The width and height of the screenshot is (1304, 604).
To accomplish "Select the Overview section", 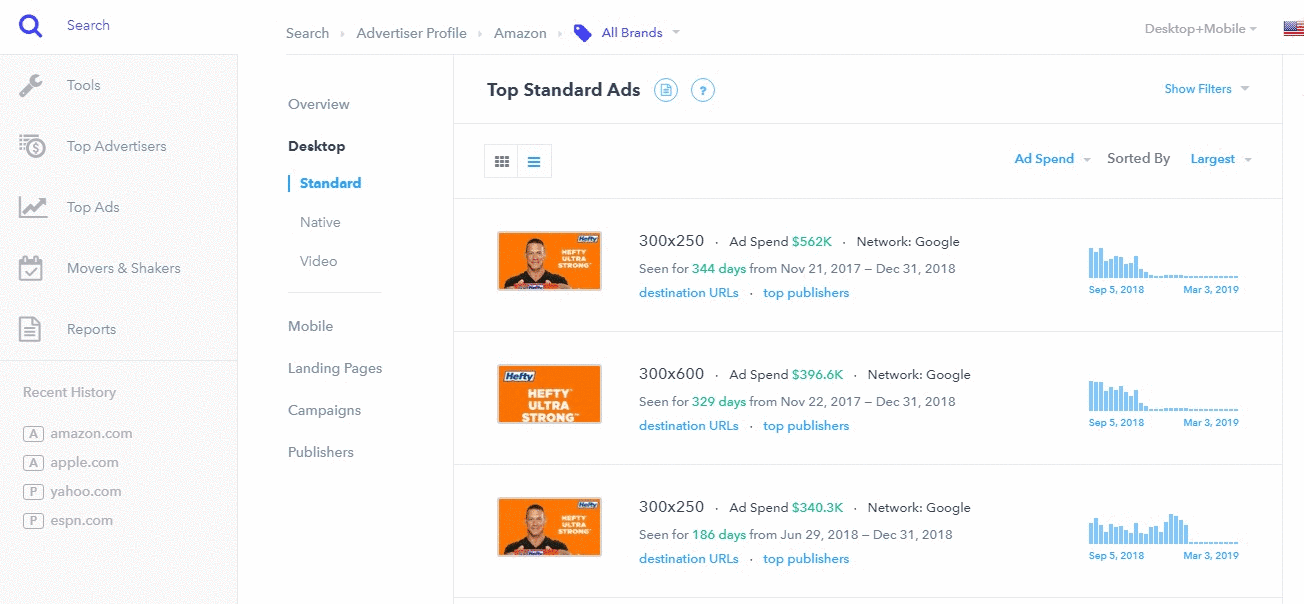I will coord(319,104).
